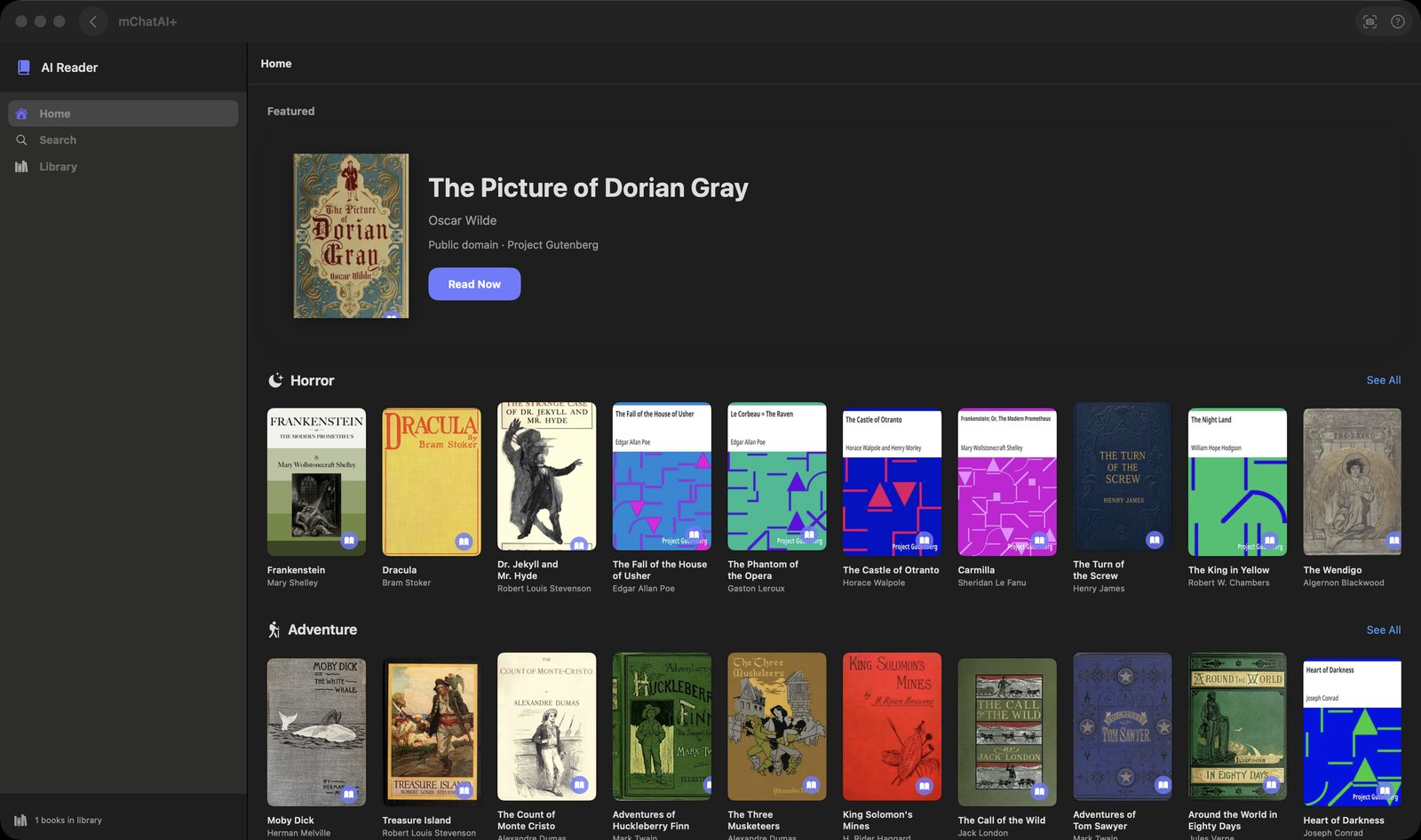Open The Castle of Otranto cover
This screenshot has height=840, width=1421.
click(x=892, y=482)
